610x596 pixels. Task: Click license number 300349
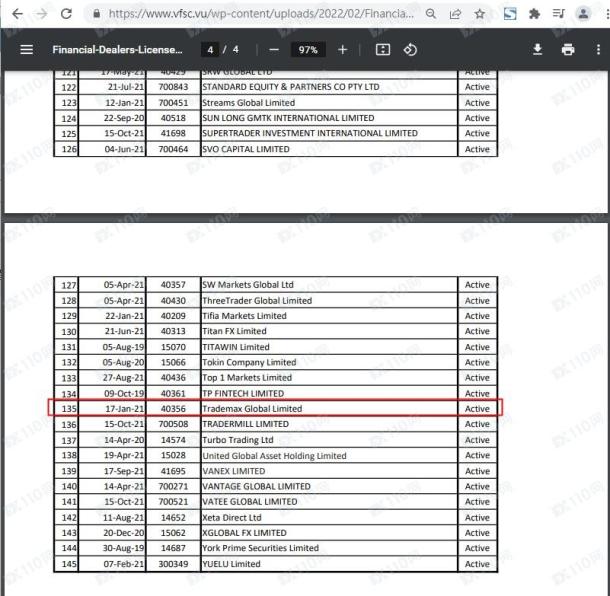coord(173,564)
